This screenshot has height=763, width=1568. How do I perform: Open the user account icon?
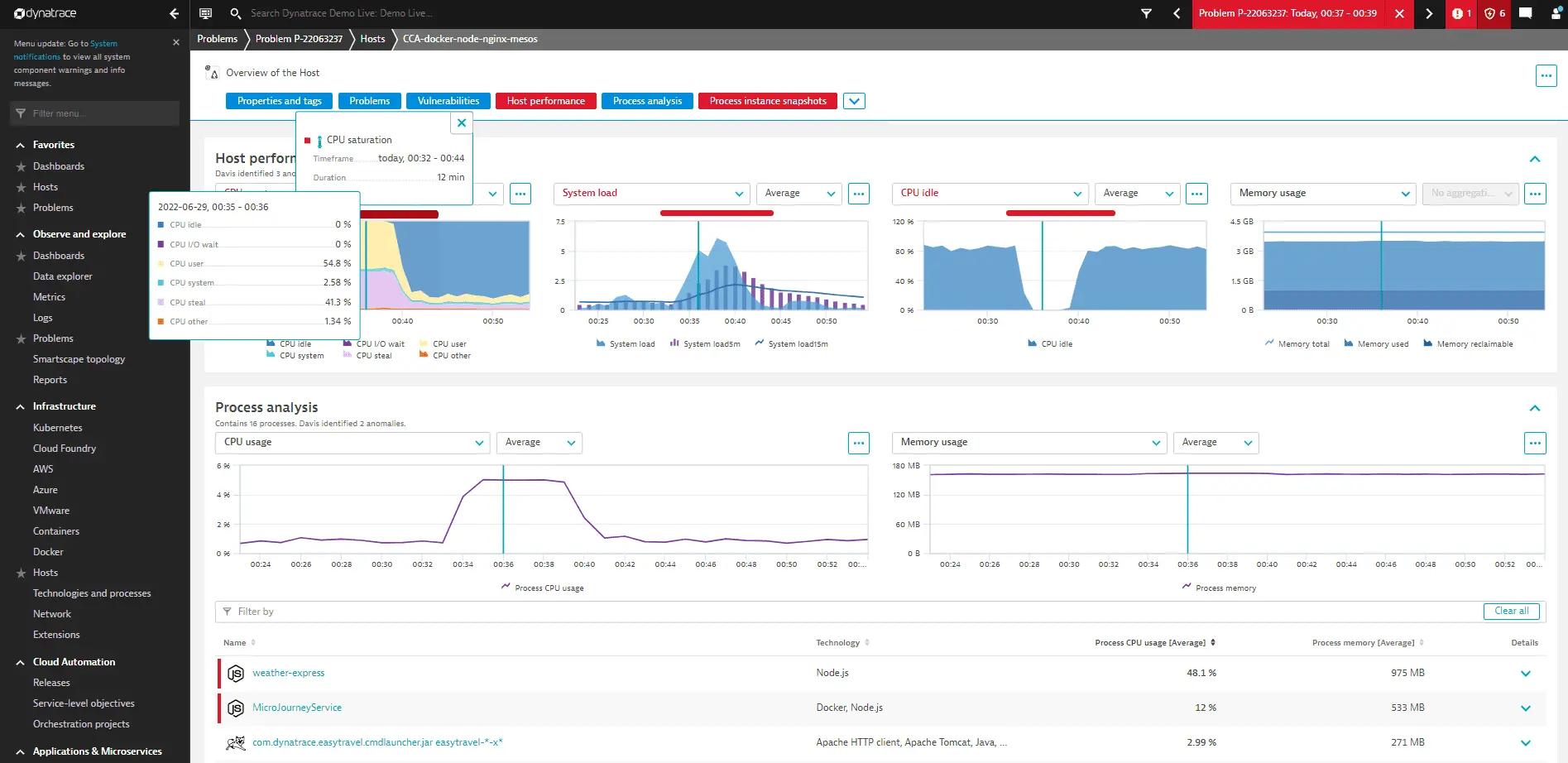1556,13
